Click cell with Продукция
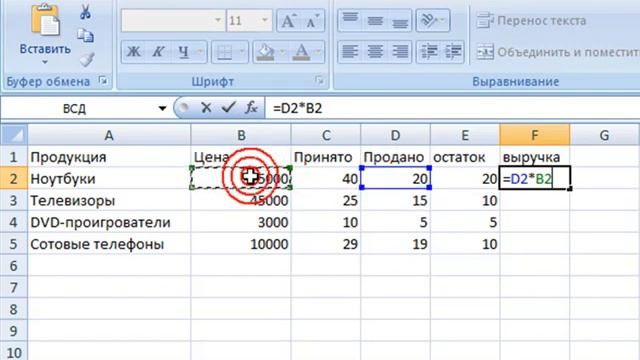Viewport: 640px width, 360px height. [109, 157]
